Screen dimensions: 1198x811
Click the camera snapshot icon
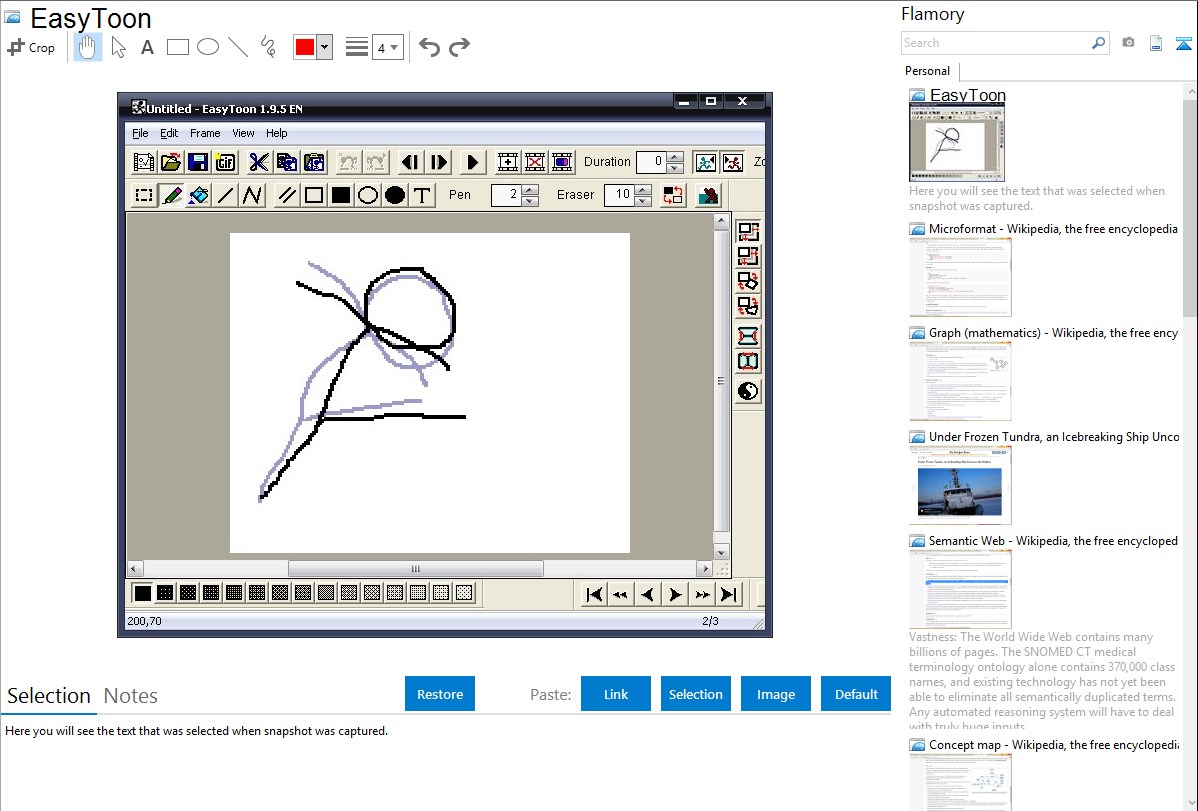[1128, 43]
